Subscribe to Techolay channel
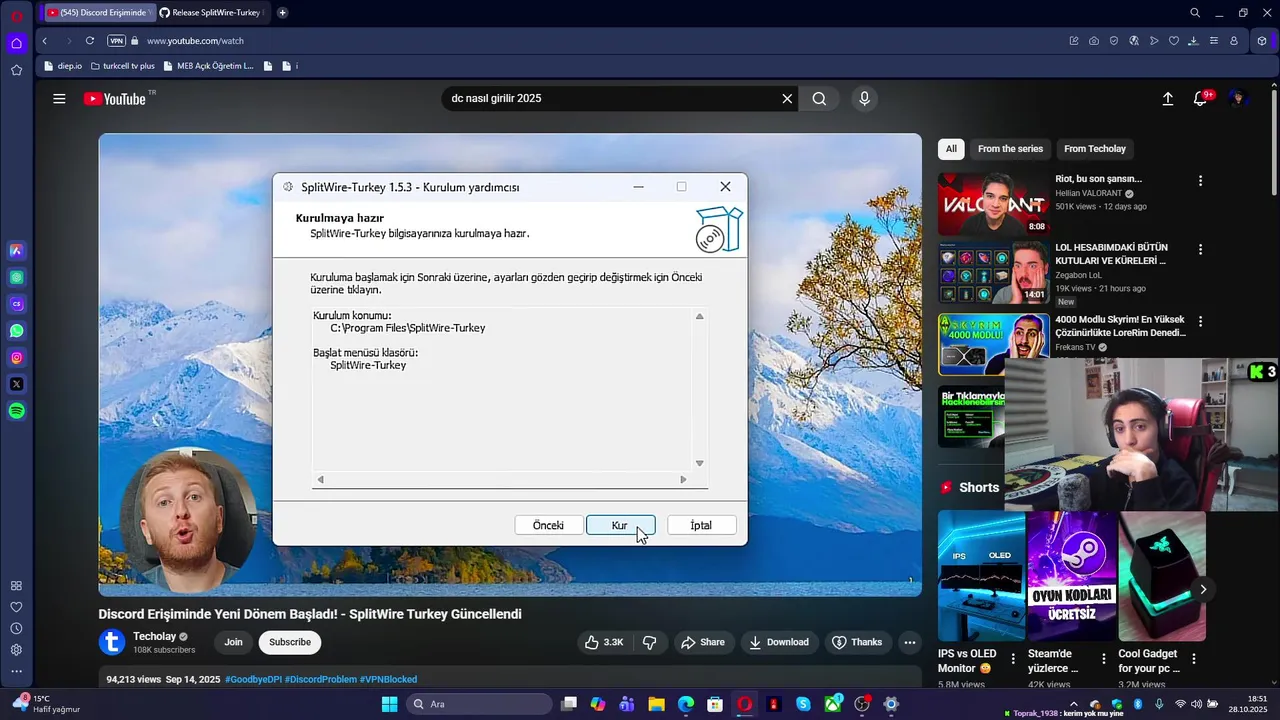 coord(290,642)
